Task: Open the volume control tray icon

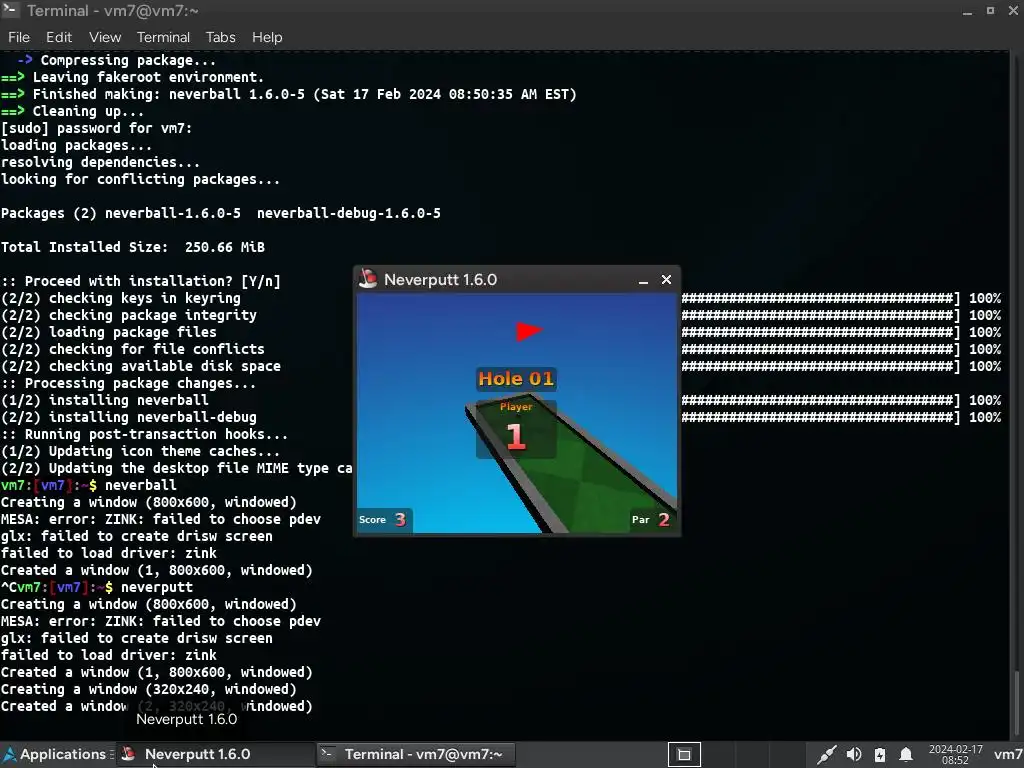Action: click(854, 755)
